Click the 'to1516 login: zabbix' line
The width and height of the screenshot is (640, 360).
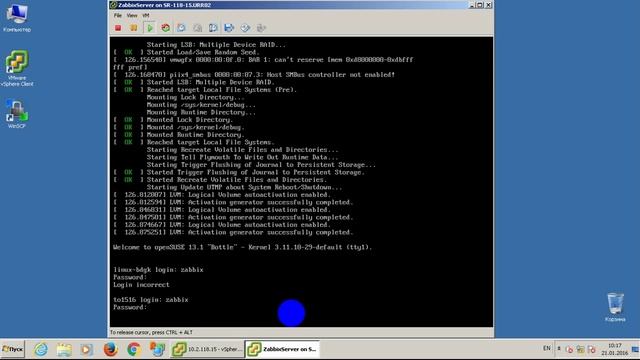click(151, 300)
